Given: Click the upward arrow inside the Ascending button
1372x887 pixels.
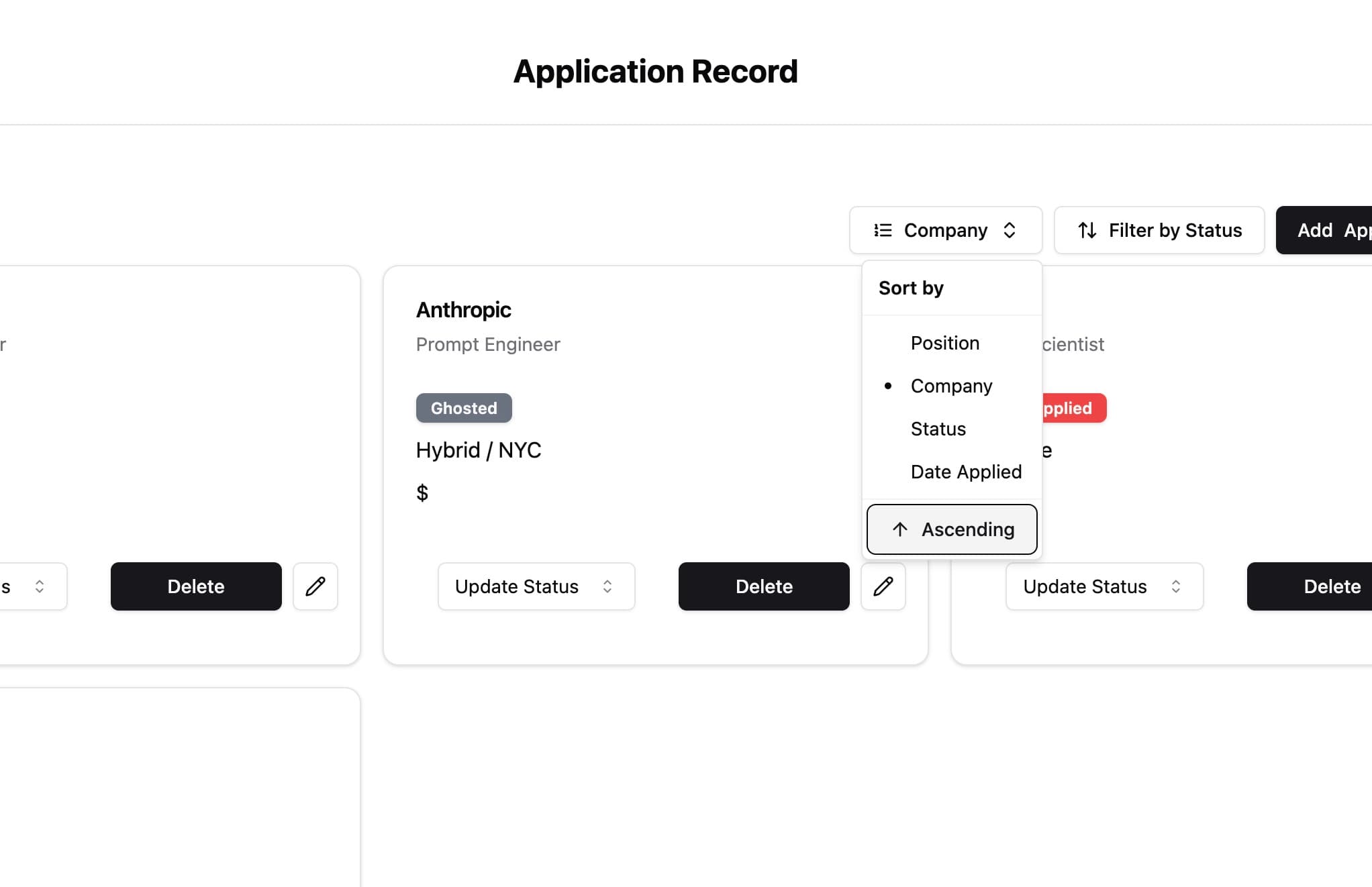Looking at the screenshot, I should tap(899, 529).
